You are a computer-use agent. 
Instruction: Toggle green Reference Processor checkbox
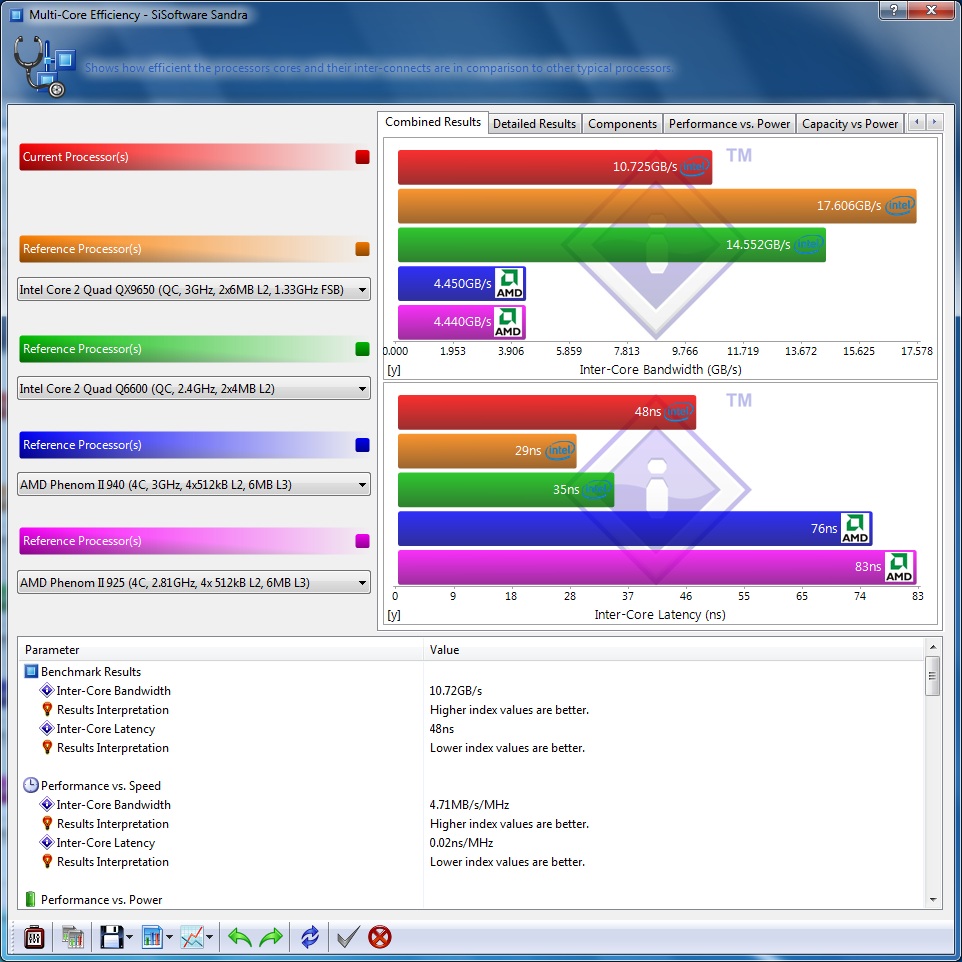click(x=363, y=348)
